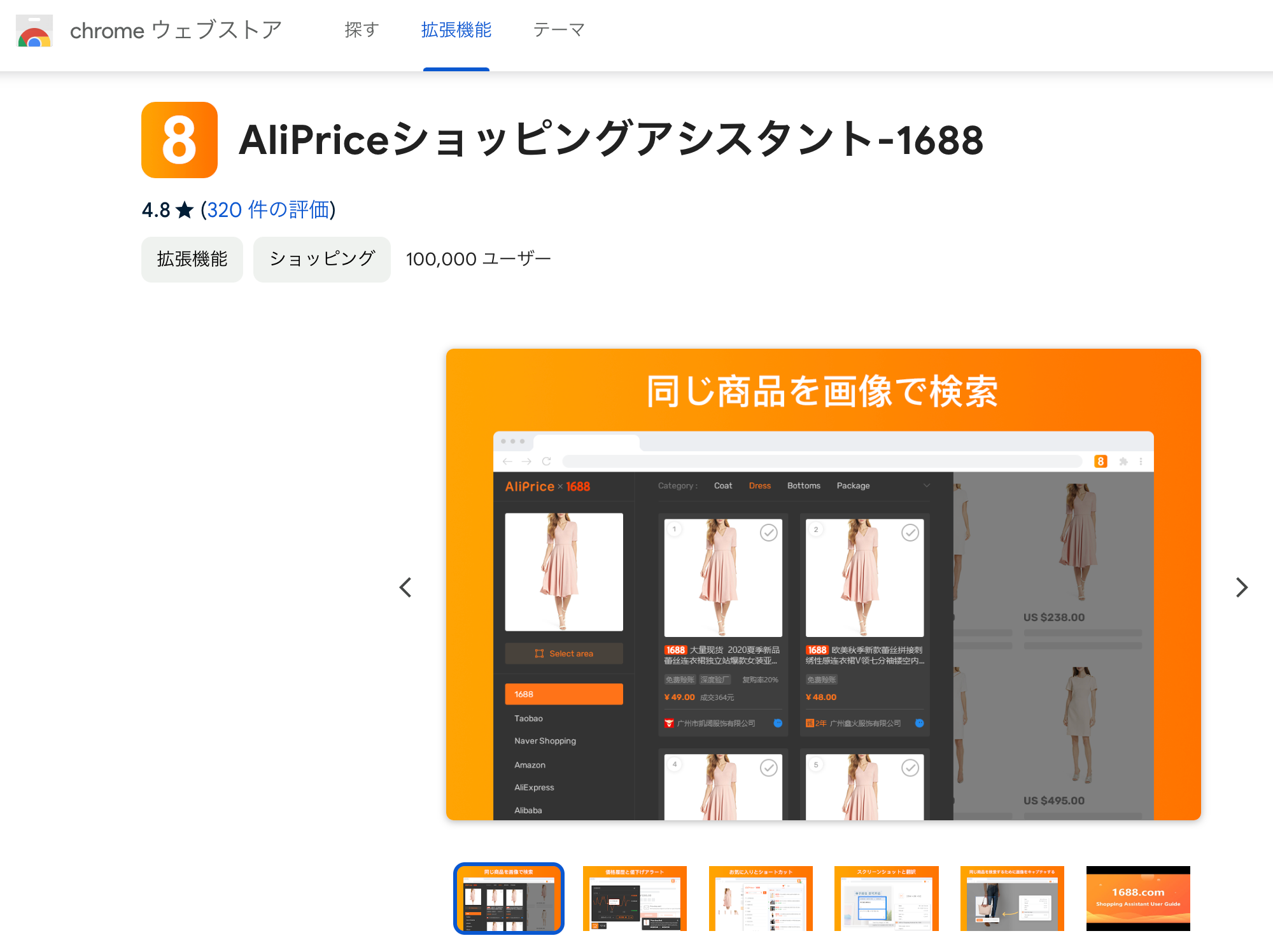
Task: Select the favorites and shortcuts thumbnail
Action: click(761, 898)
